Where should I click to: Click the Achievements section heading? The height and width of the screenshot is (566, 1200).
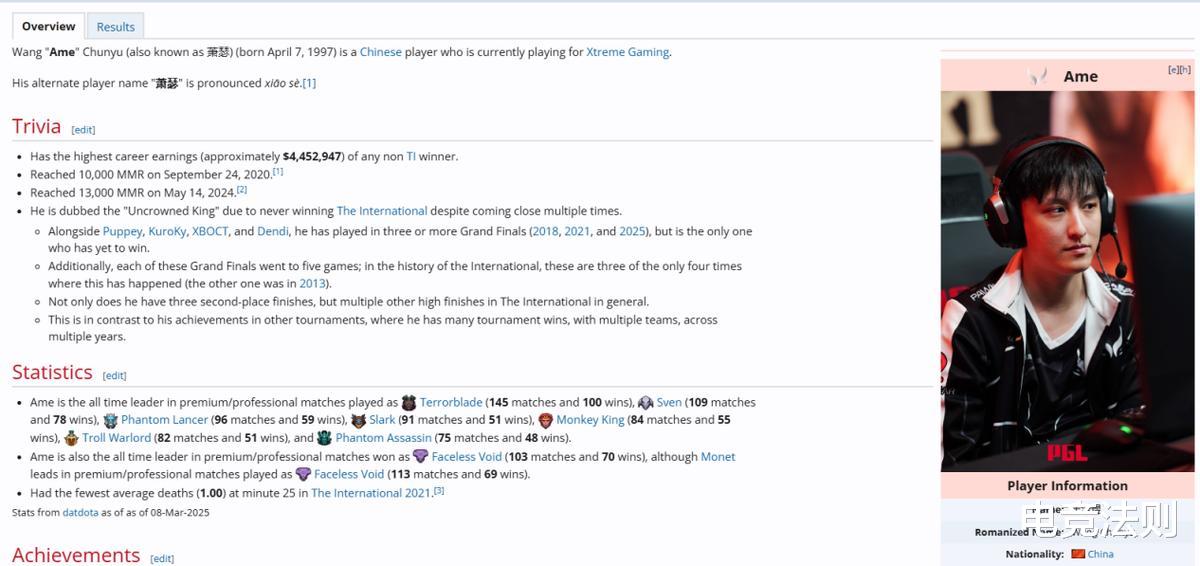[x=76, y=555]
